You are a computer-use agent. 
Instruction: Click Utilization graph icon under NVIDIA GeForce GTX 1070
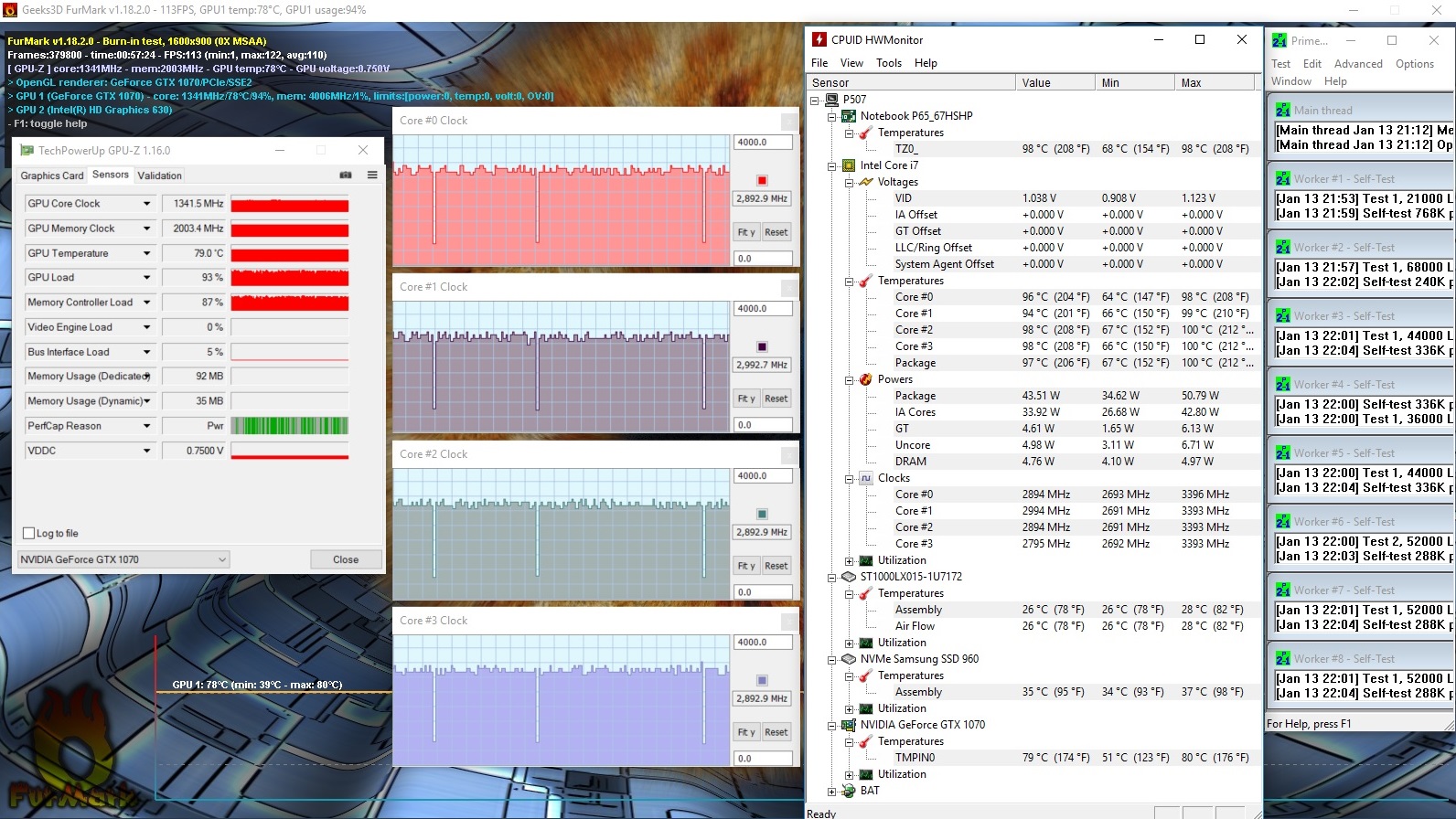pos(866,774)
